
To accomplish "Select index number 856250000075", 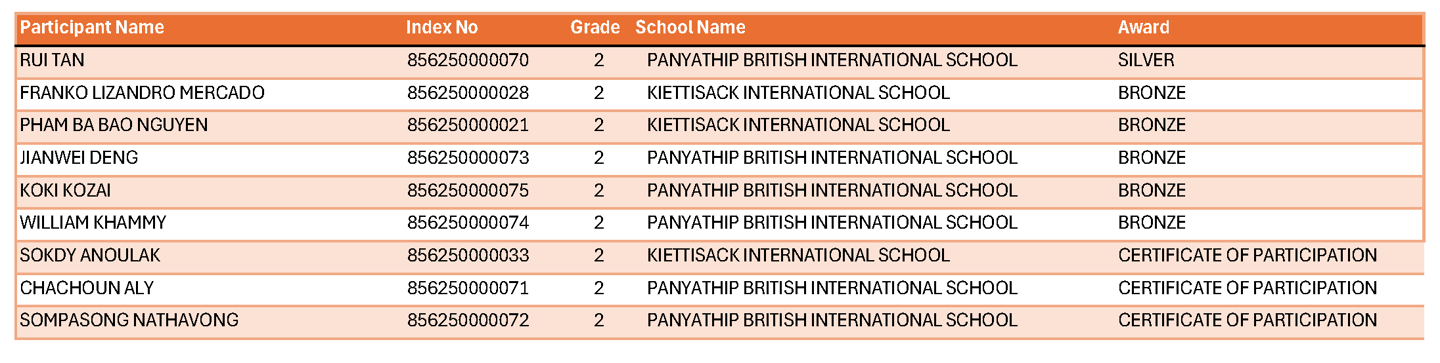I will 468,190.
